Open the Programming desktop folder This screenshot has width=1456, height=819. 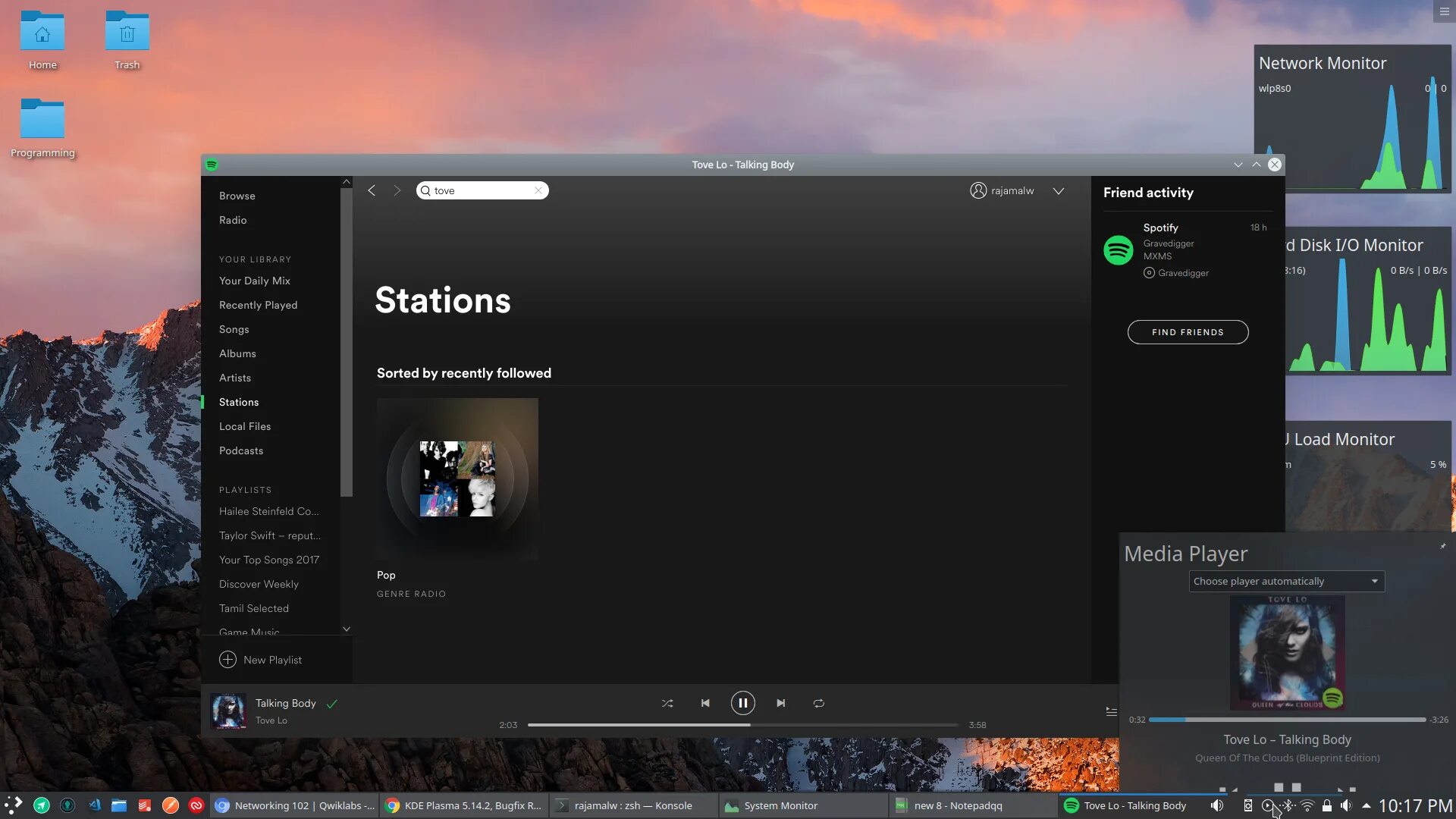[x=42, y=127]
